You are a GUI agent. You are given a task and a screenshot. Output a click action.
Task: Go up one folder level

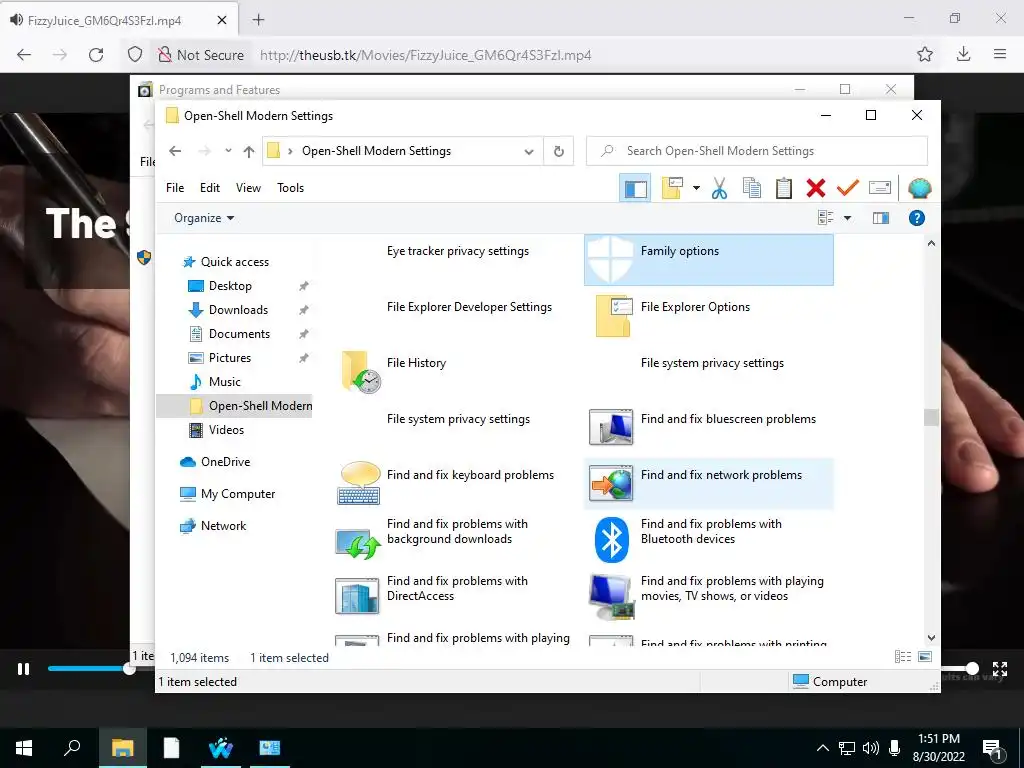point(249,152)
